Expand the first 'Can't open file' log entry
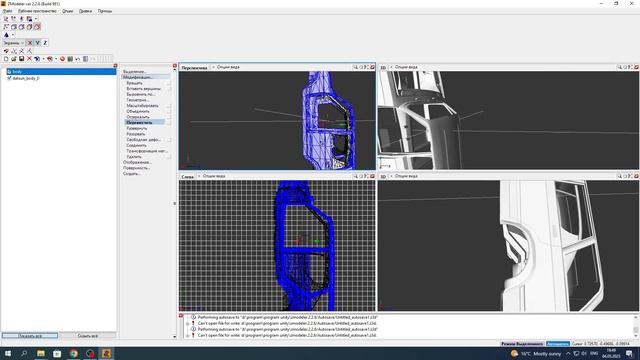640x360 pixels. point(188,324)
